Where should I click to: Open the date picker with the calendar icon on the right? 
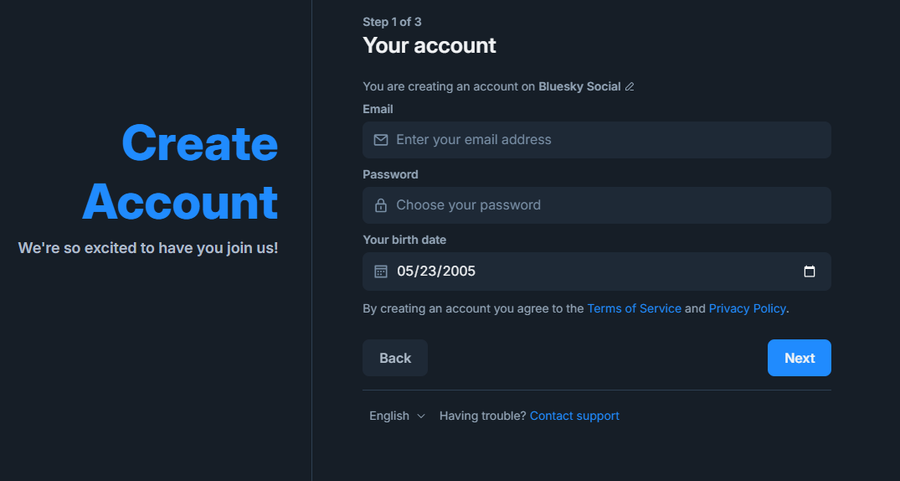(809, 271)
